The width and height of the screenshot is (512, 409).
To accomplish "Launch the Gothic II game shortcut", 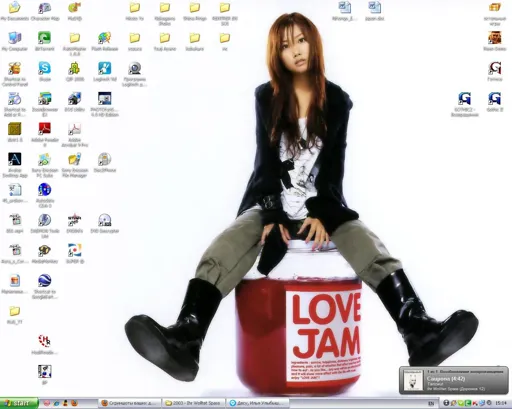I will 495,98.
